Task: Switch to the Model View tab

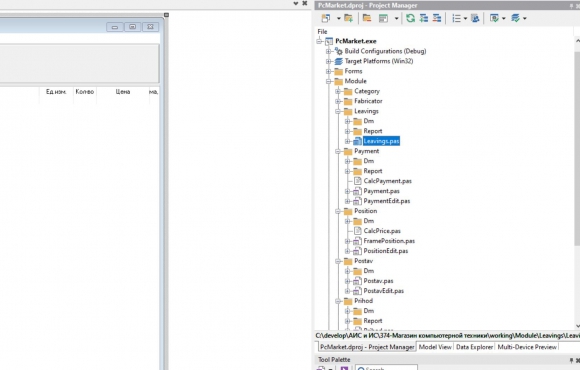Action: [x=435, y=347]
